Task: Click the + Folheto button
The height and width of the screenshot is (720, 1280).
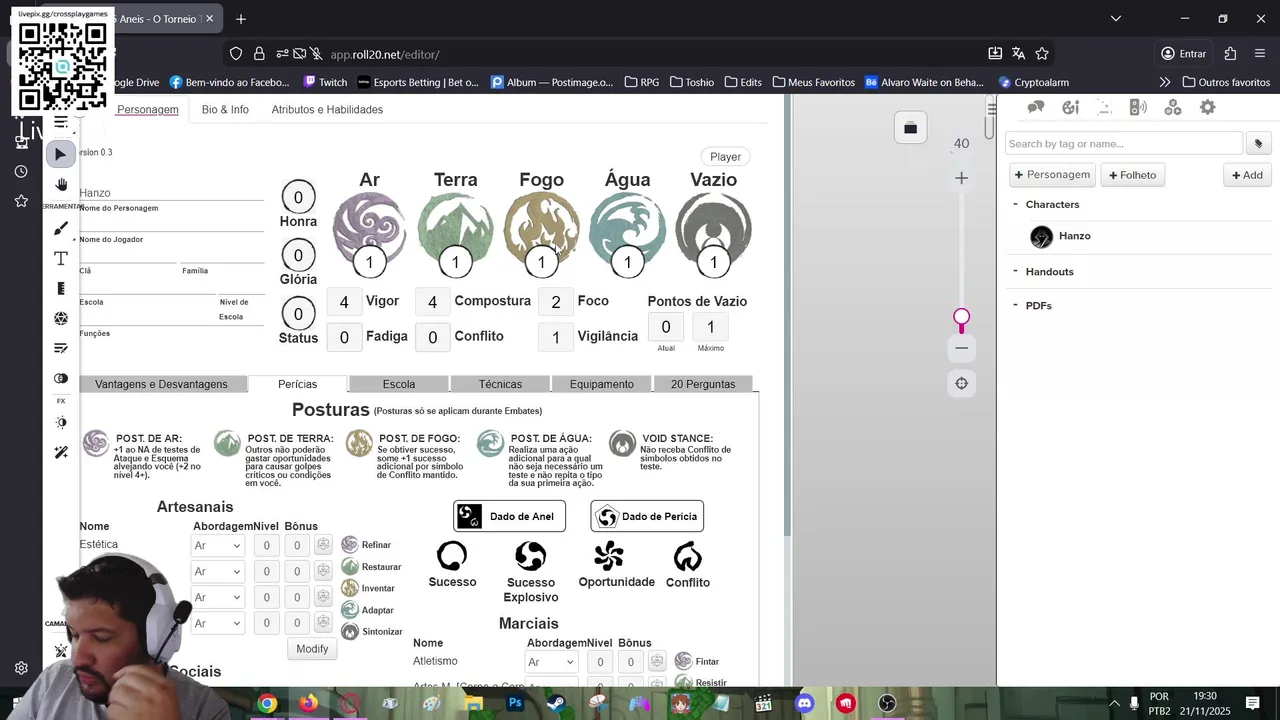Action: pyautogui.click(x=1133, y=175)
